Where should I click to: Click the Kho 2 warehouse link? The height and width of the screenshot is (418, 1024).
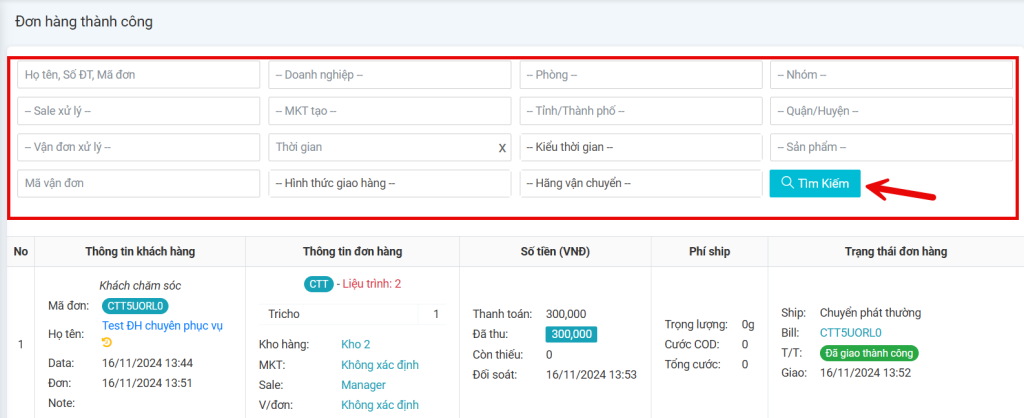355,344
